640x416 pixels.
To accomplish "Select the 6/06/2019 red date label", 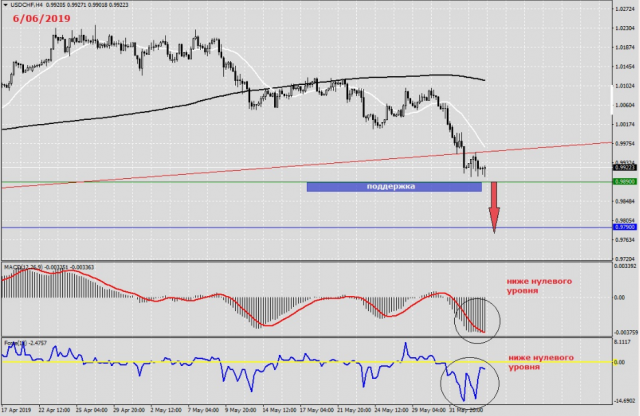I will pyautogui.click(x=41, y=18).
